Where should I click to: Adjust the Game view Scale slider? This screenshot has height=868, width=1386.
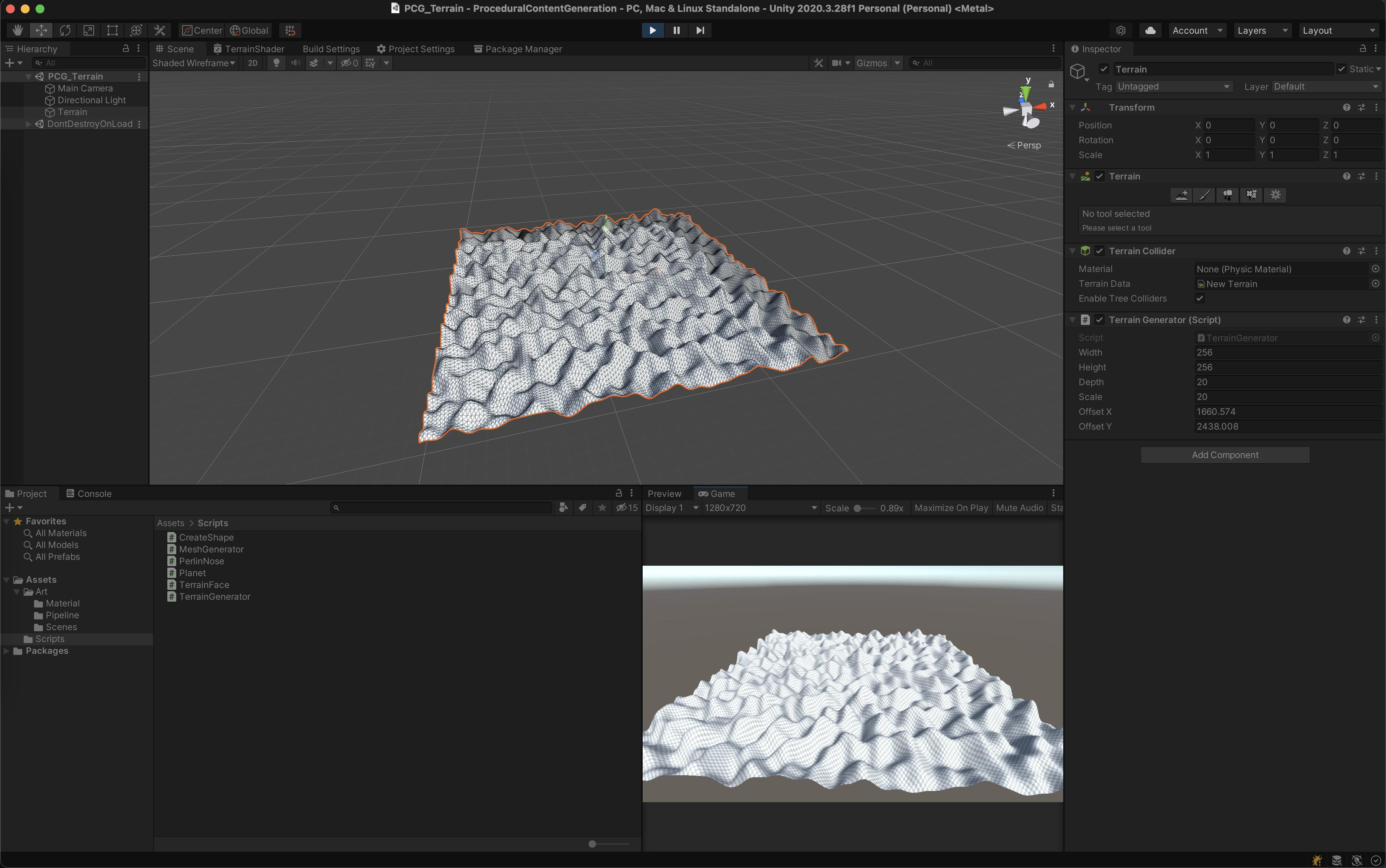coord(858,508)
